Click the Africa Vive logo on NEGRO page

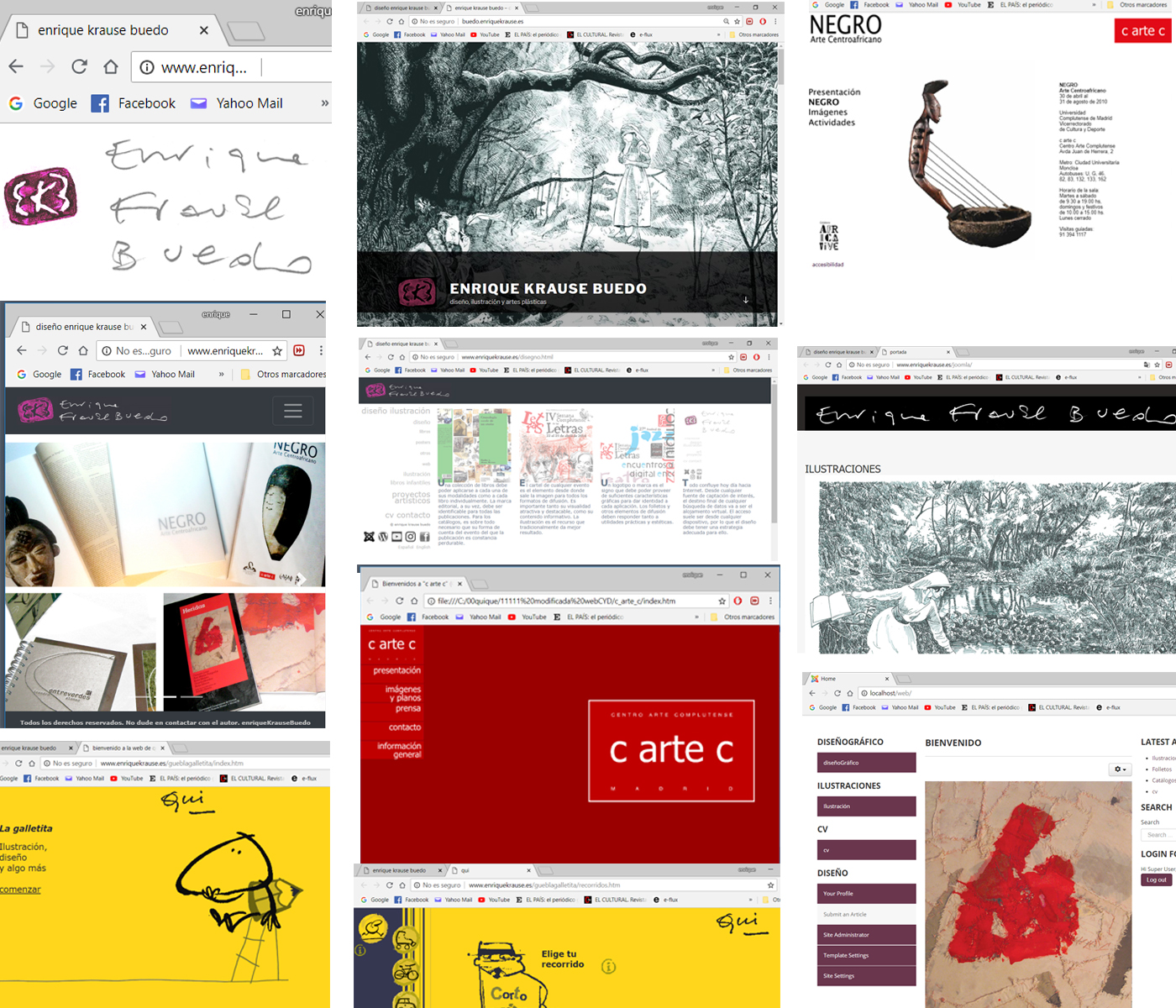click(x=828, y=238)
